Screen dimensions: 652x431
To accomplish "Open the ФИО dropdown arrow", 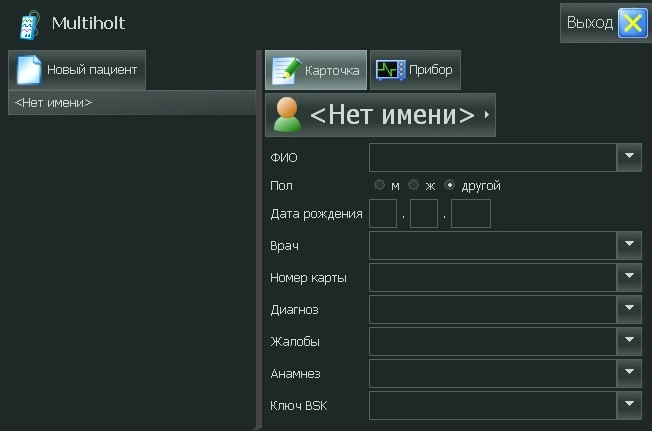I will (x=629, y=157).
